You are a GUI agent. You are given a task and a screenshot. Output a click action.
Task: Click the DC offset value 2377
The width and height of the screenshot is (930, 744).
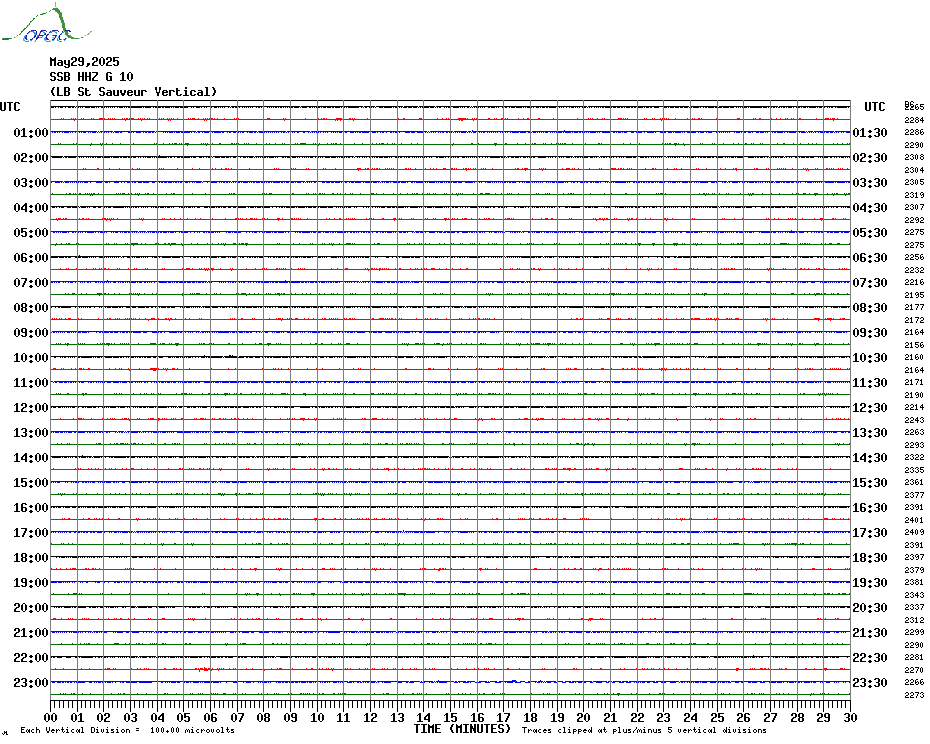coord(914,495)
